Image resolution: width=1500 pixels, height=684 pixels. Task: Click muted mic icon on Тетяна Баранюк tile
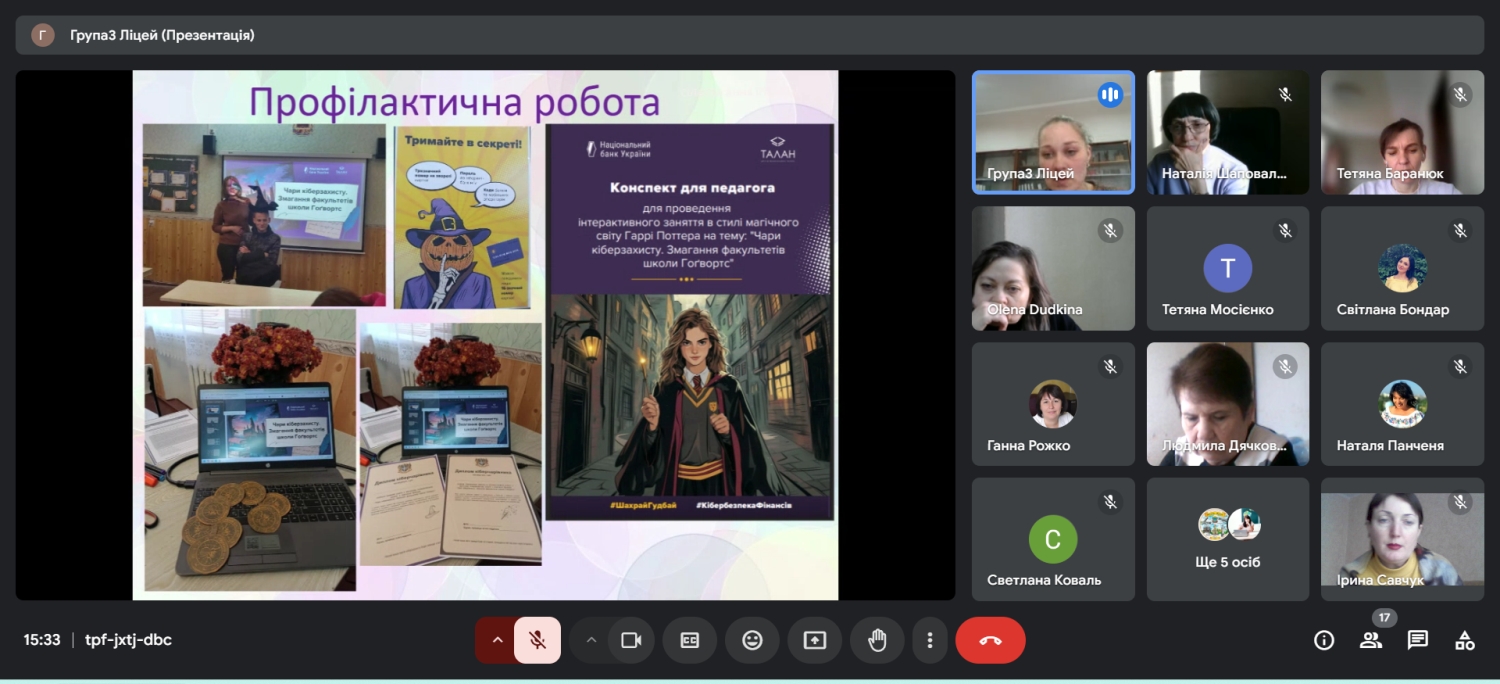[x=1460, y=95]
